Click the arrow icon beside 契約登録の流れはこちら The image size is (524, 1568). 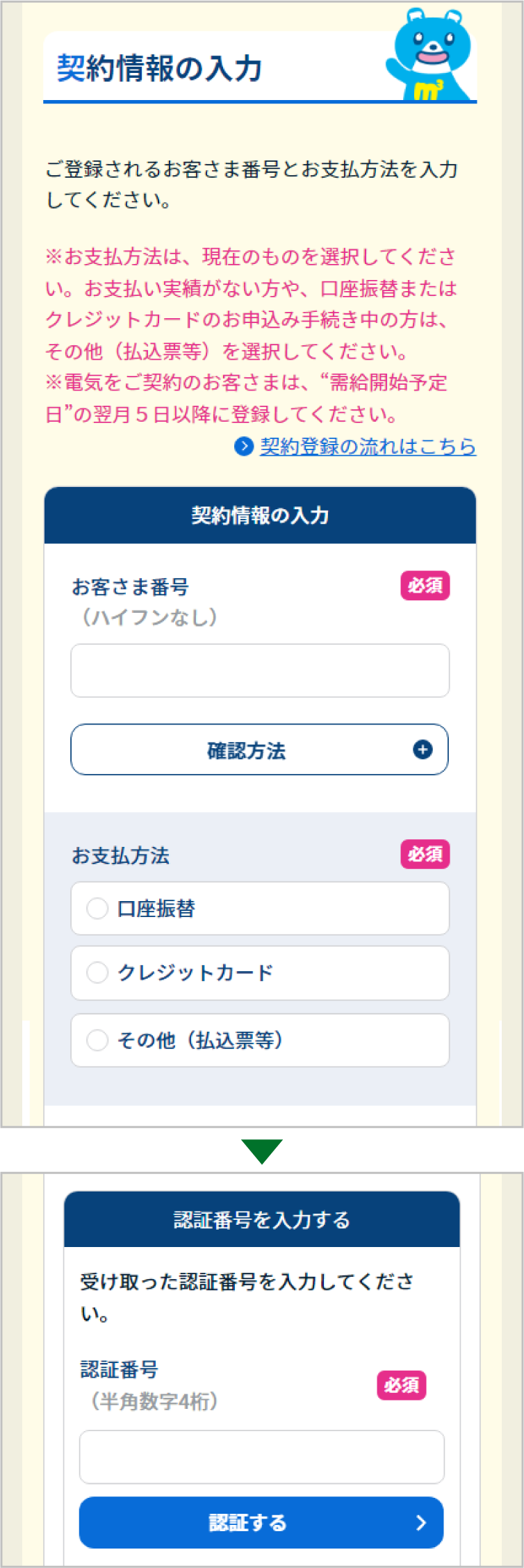(244, 446)
